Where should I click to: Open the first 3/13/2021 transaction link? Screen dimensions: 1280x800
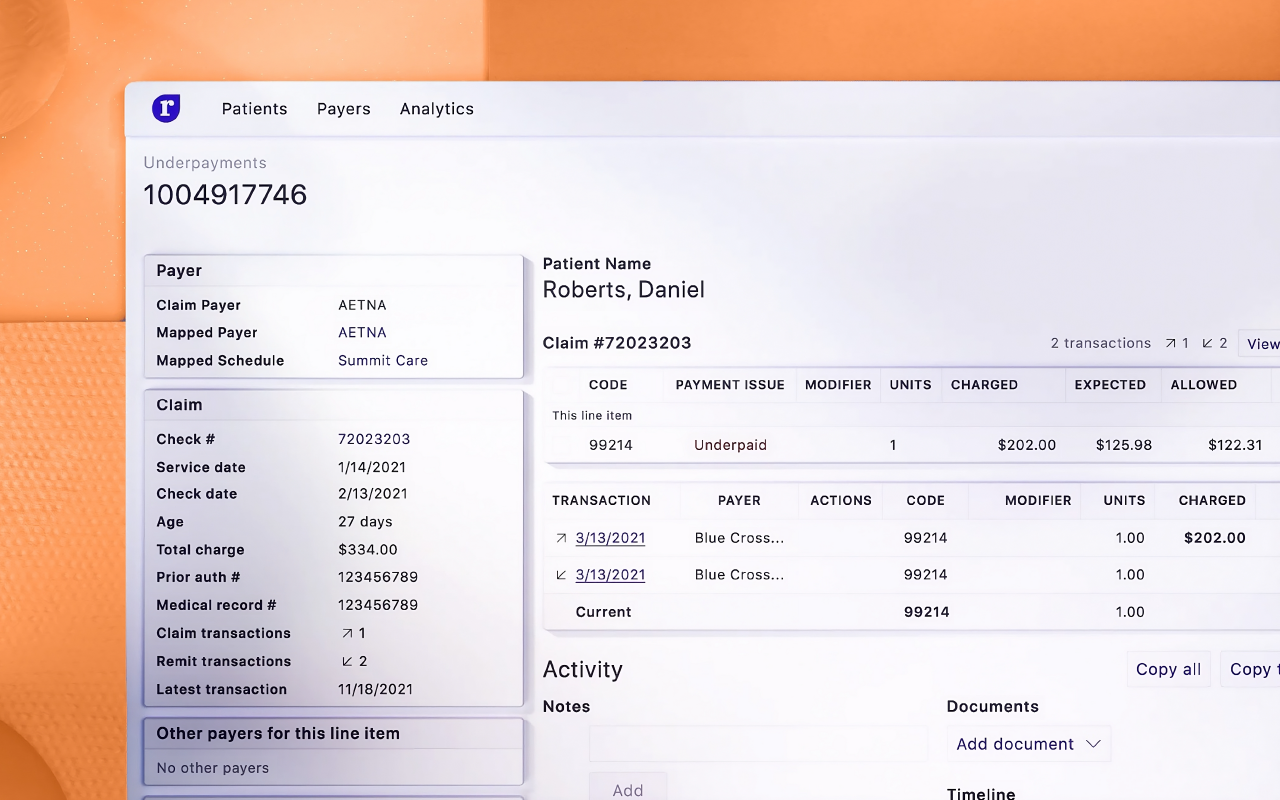[610, 538]
